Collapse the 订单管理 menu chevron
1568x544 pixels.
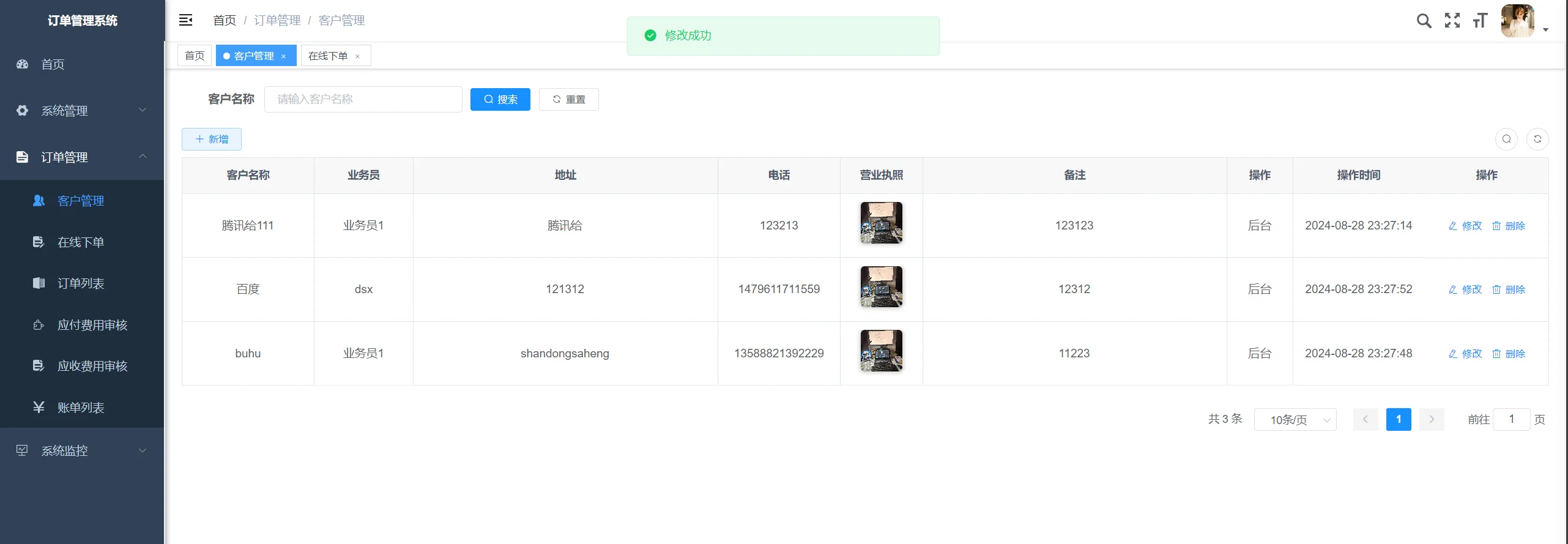click(143, 156)
